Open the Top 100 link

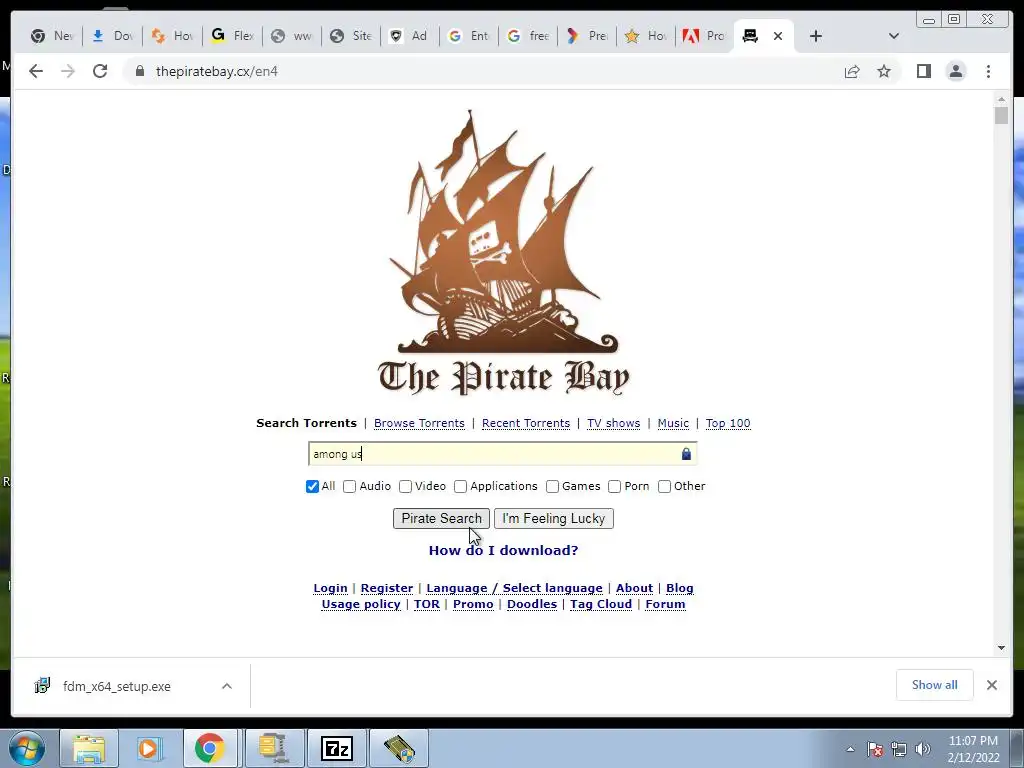click(728, 423)
